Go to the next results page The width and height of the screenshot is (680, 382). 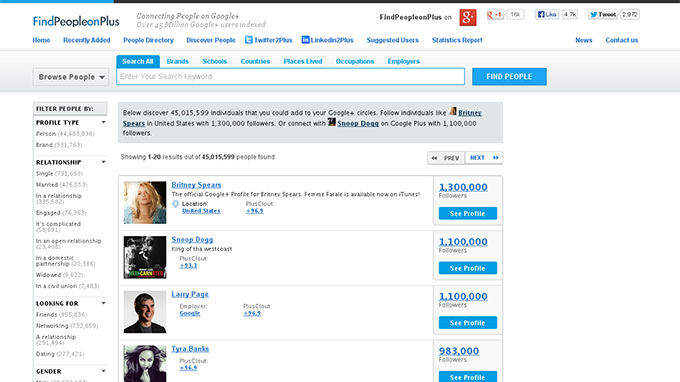coord(484,158)
